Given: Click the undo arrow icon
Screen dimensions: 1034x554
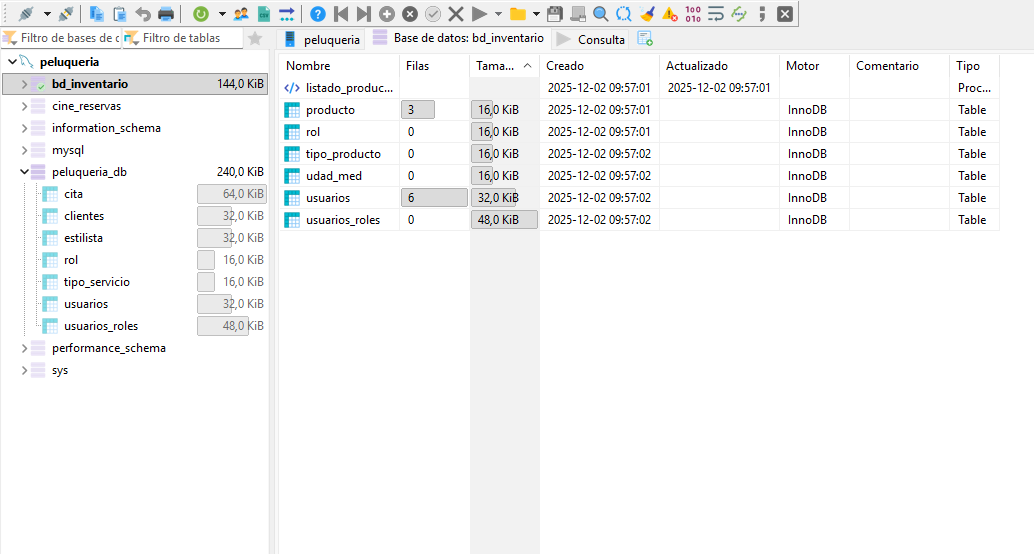Looking at the screenshot, I should tap(143, 14).
